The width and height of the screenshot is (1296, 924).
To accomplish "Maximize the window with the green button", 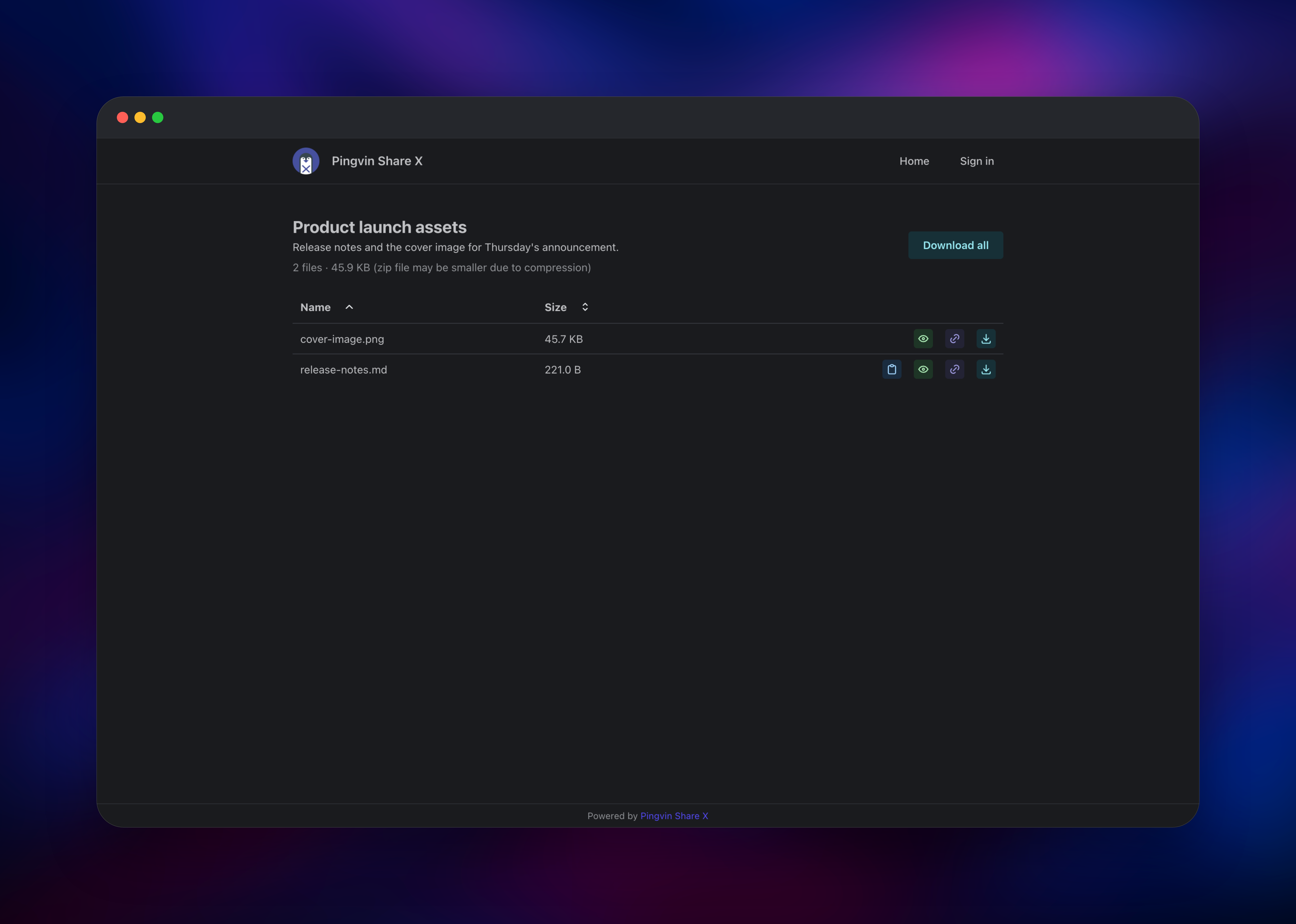I will coord(158,117).
